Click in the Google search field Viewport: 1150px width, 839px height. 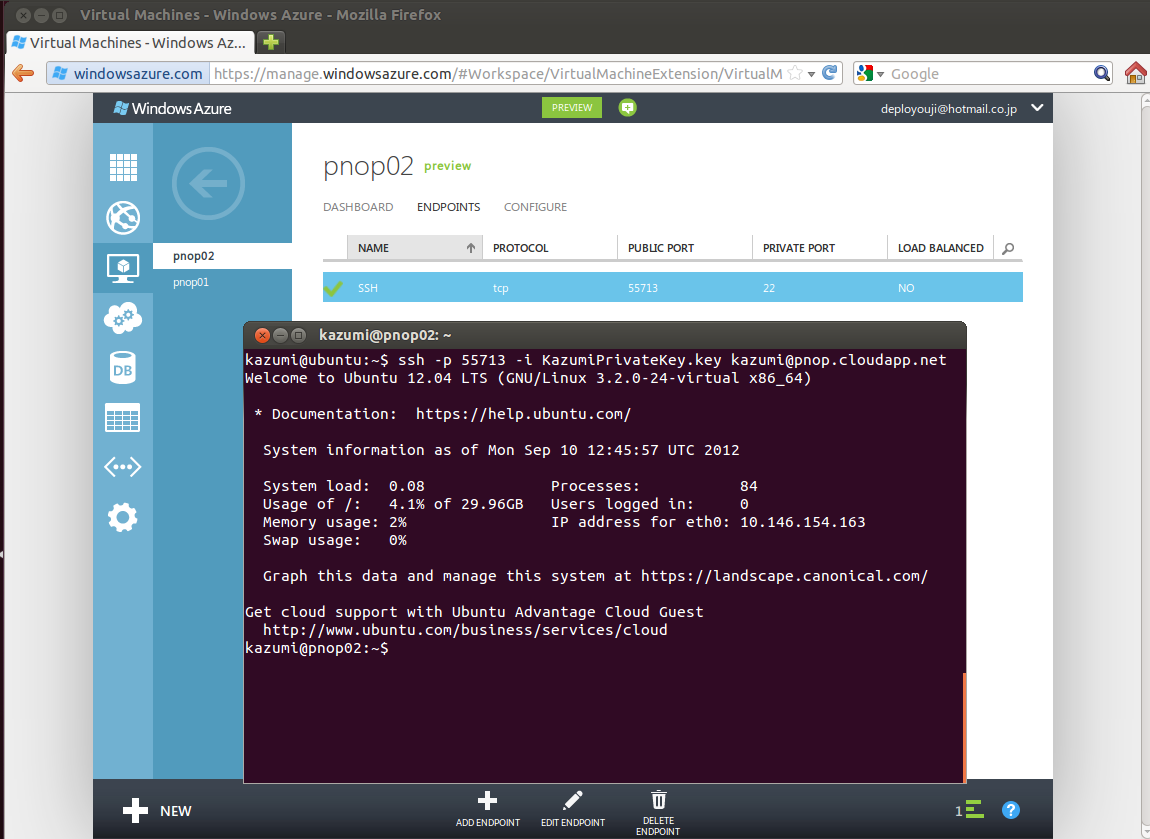(x=989, y=73)
